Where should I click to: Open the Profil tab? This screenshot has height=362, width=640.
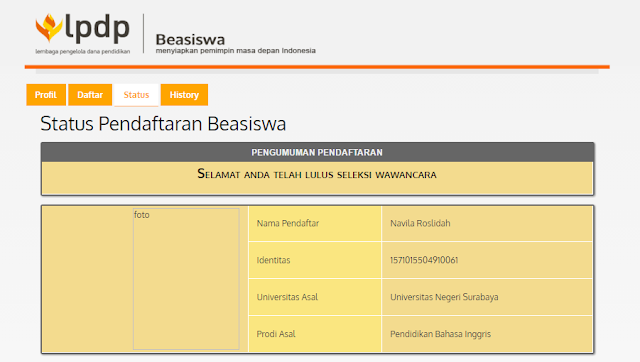tap(46, 95)
